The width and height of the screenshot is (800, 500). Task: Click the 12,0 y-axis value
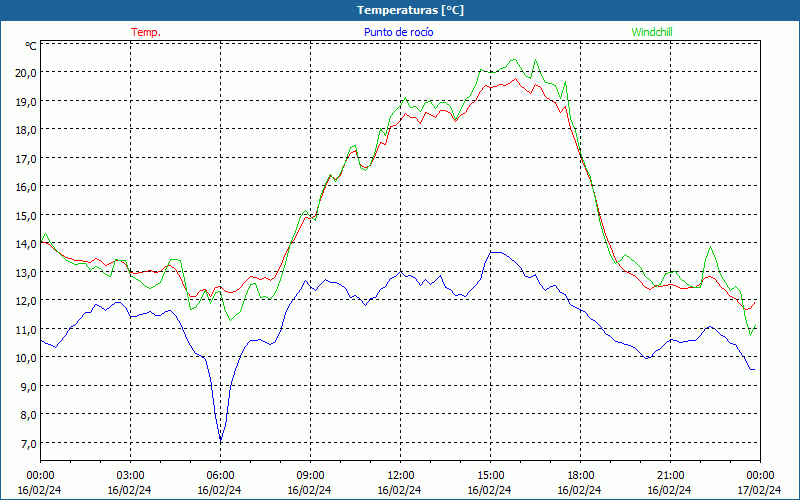(27, 301)
